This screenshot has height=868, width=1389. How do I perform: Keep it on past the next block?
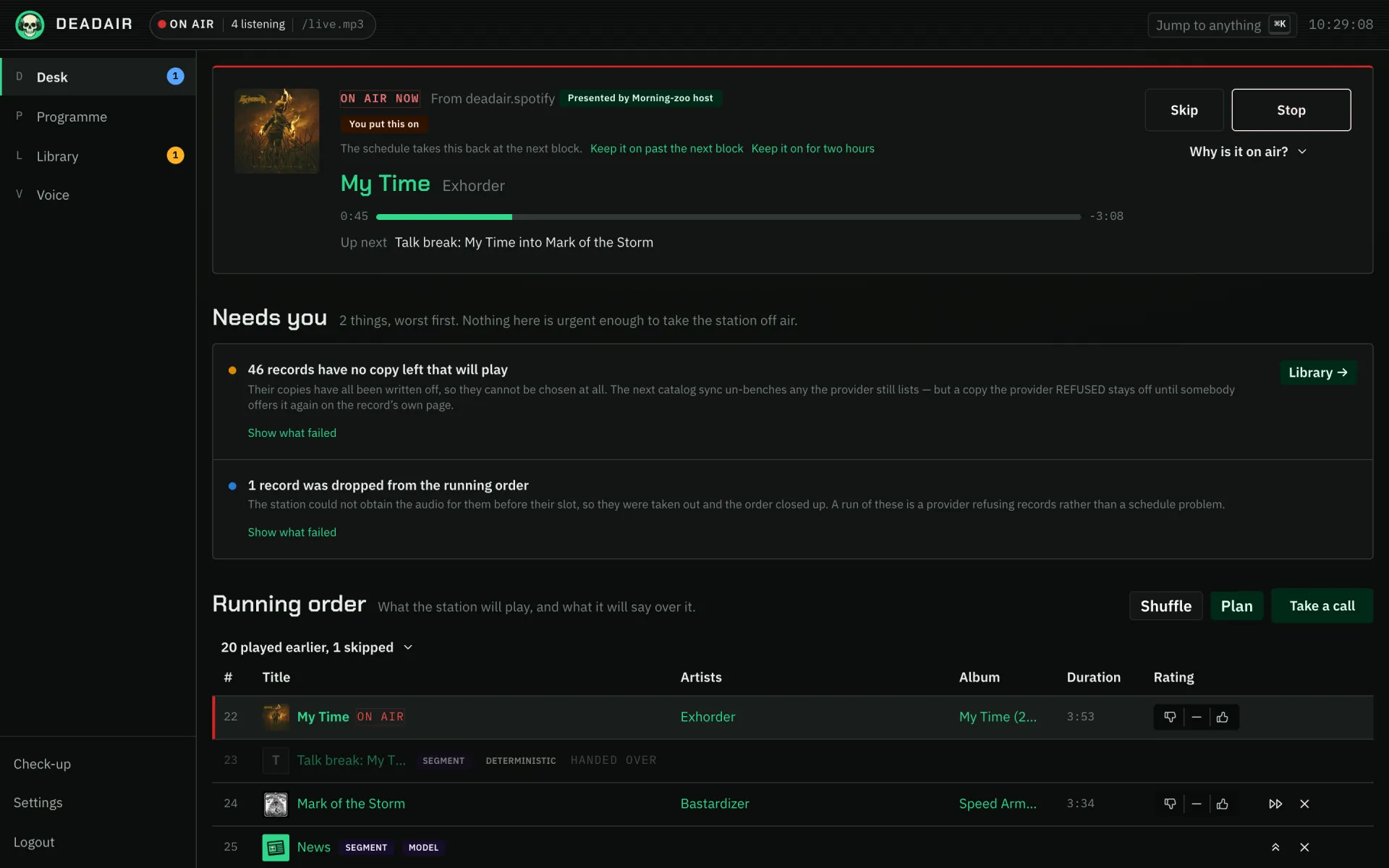click(x=666, y=148)
